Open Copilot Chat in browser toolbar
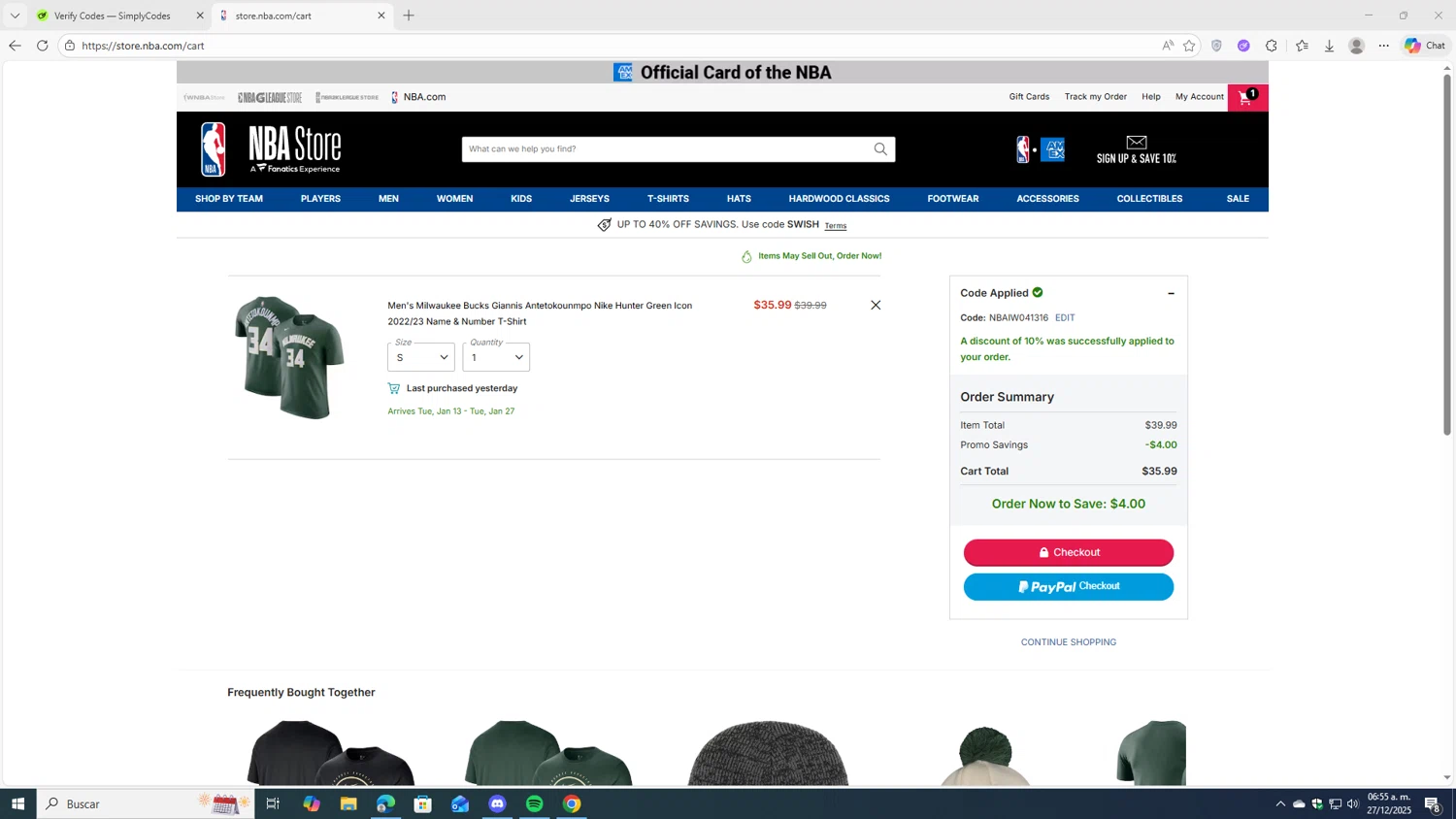The image size is (1456, 819). pyautogui.click(x=1425, y=46)
